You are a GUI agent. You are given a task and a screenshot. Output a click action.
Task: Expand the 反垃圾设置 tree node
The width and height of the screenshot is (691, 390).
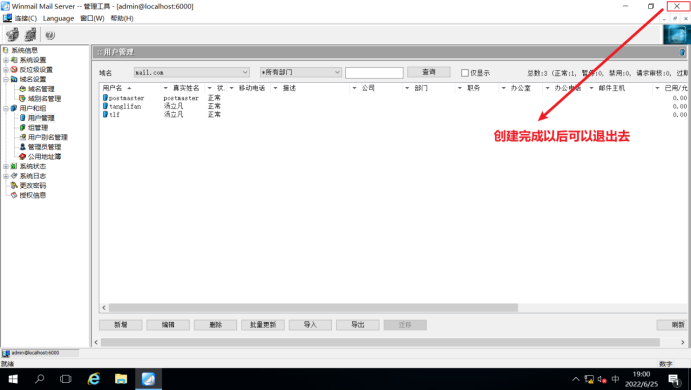click(x=6, y=70)
